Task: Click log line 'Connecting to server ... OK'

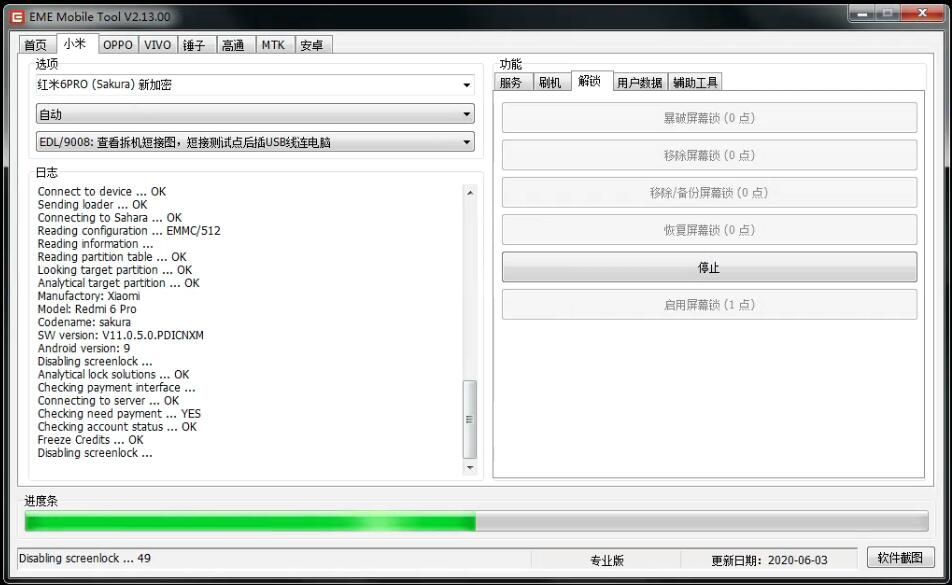Action: [x=108, y=401]
